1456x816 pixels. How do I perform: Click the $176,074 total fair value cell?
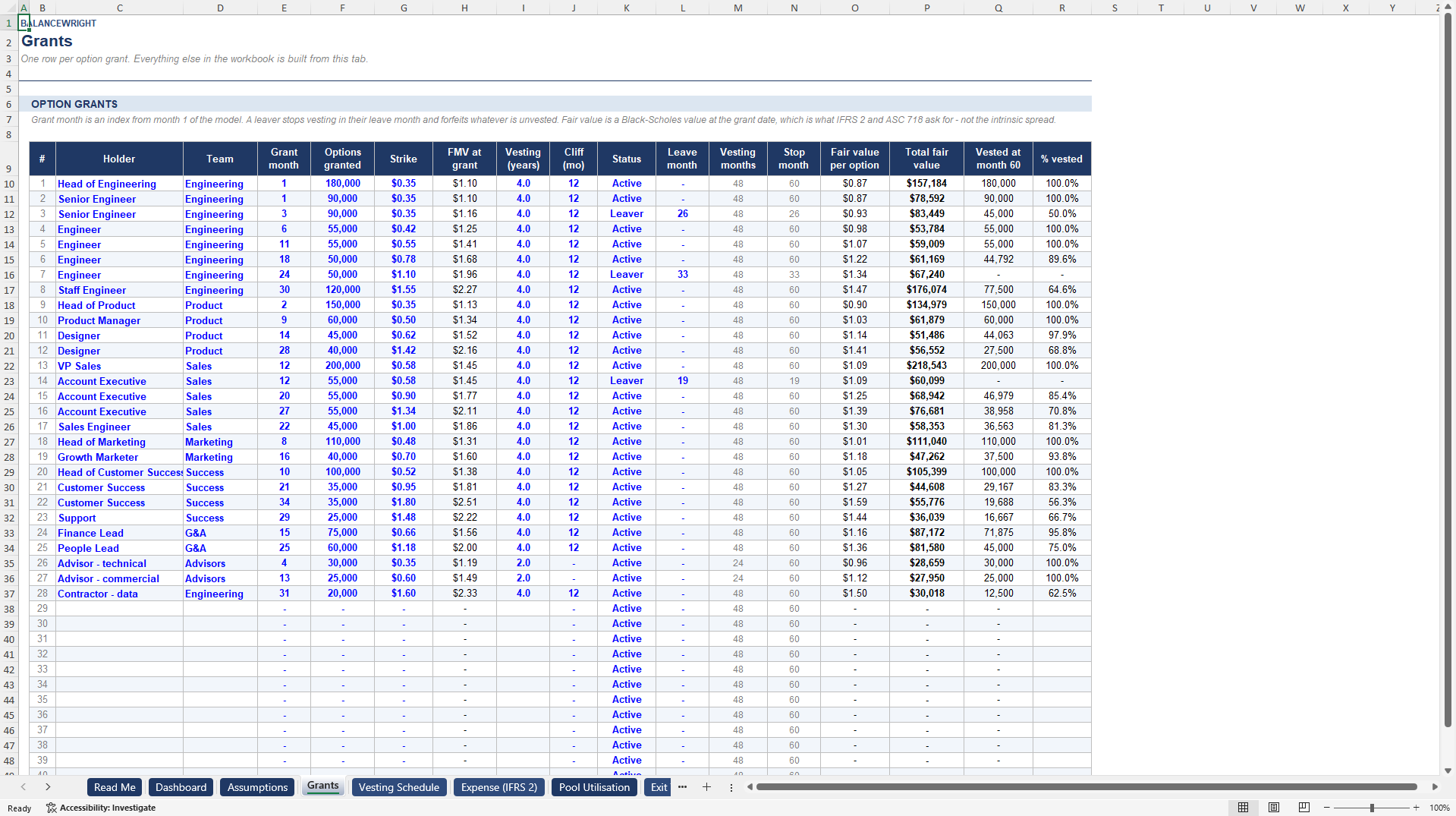(926, 290)
